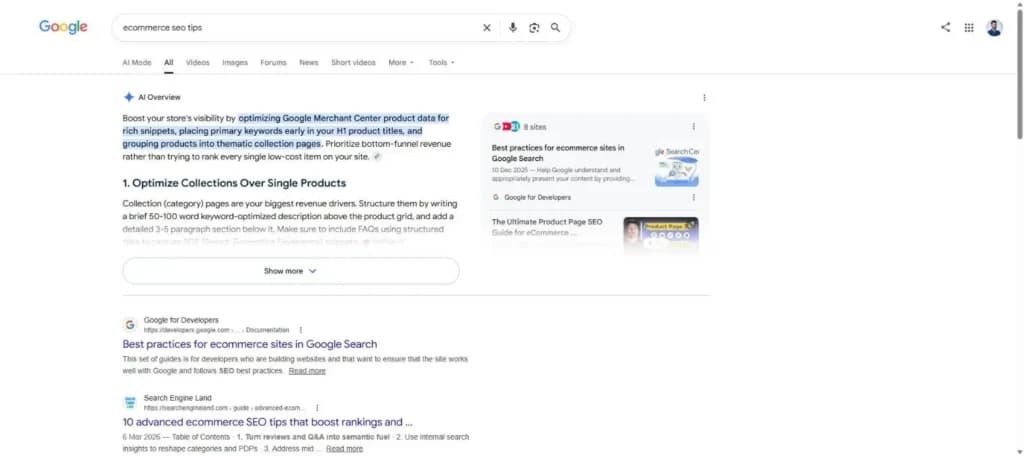
Task: Expand the AI Overview with Show more
Action: coord(291,271)
